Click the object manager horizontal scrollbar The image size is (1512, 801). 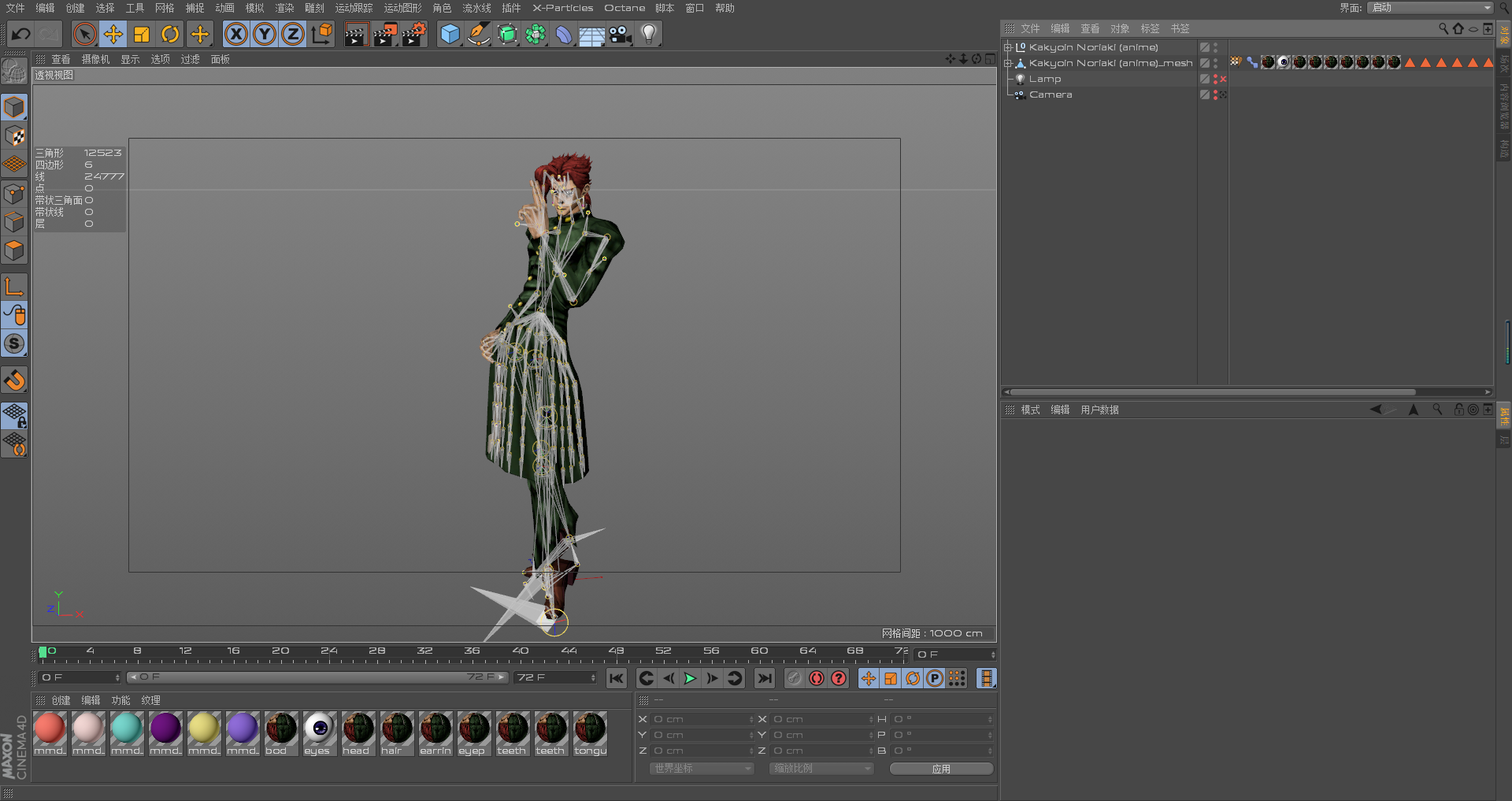pyautogui.click(x=1213, y=391)
